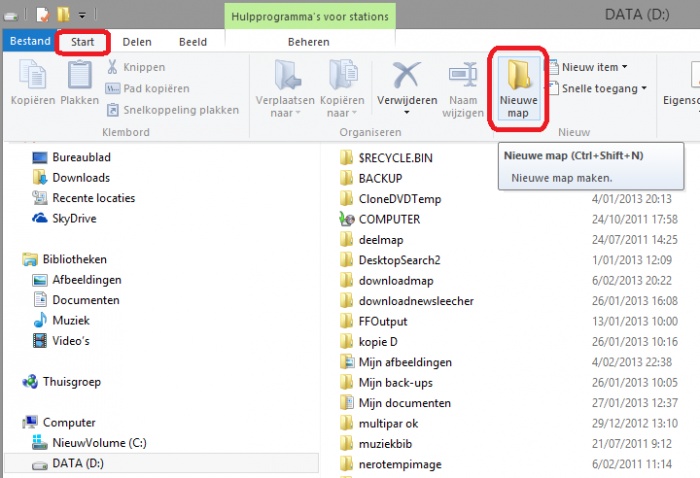Screen dimensions: 700x478
Task: Click the Verwijderen delete icon
Action: pyautogui.click(x=406, y=75)
